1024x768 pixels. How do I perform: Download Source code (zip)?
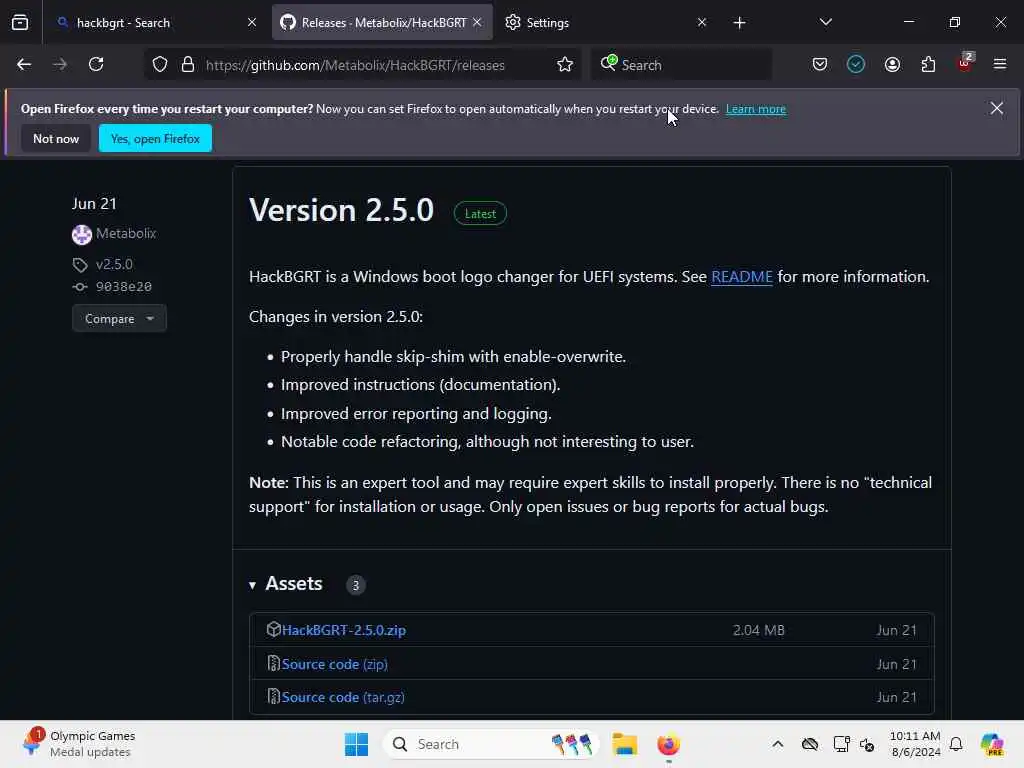tap(334, 664)
